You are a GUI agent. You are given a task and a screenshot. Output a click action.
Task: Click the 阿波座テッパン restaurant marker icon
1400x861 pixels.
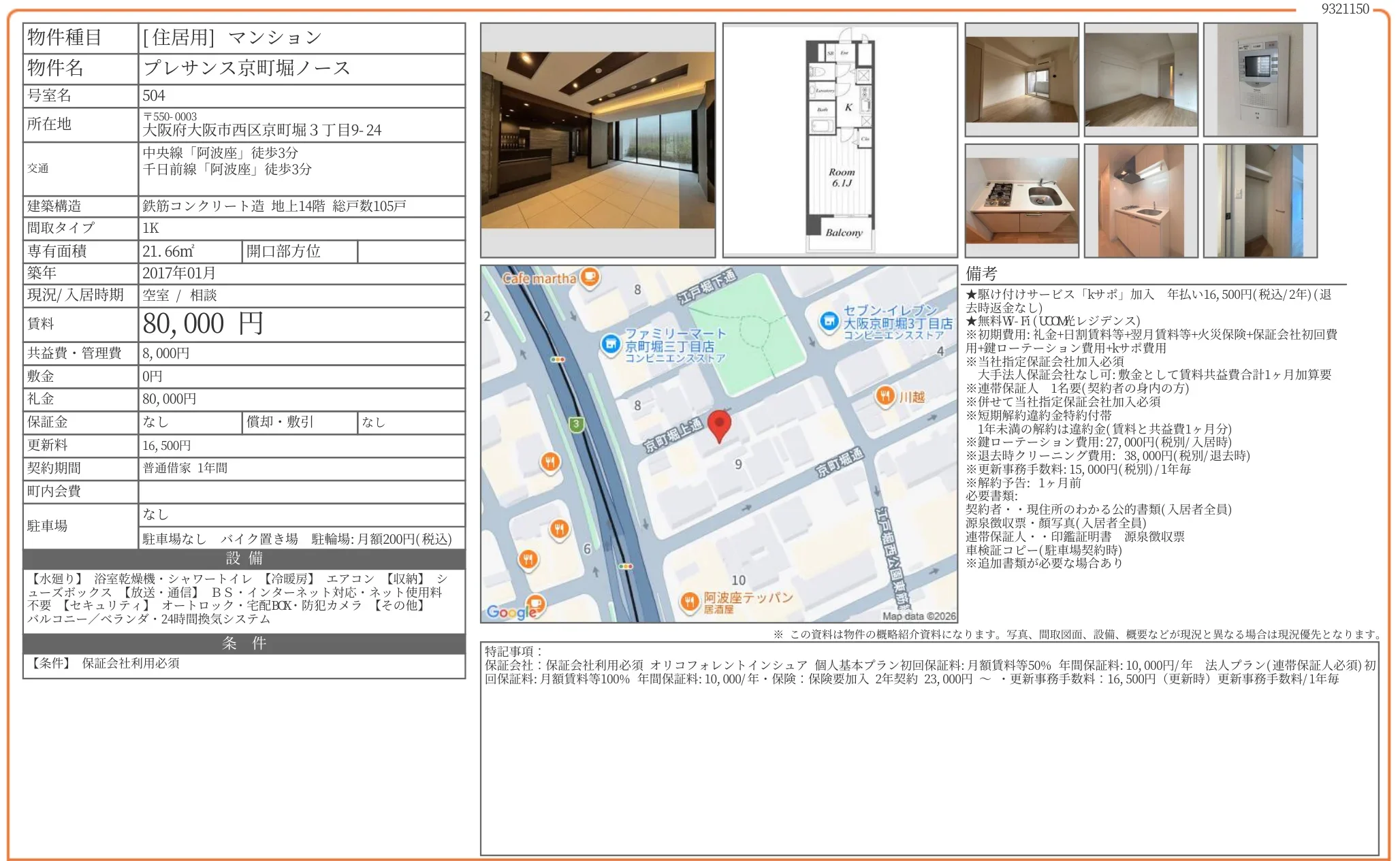click(x=690, y=601)
